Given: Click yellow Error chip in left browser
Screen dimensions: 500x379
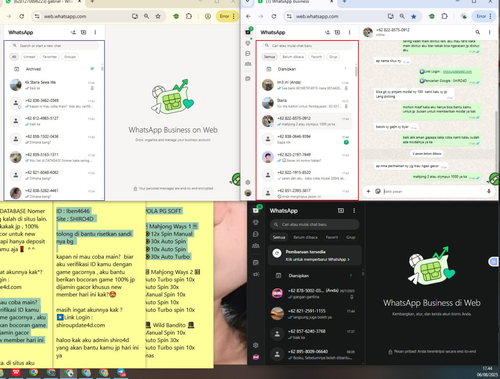Looking at the screenshot, I should 227,16.
